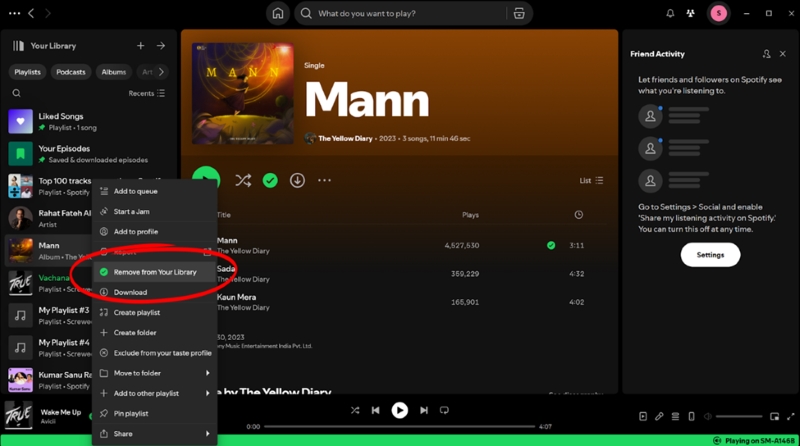Image resolution: width=800 pixels, height=446 pixels.
Task: Search in Your Library
Action: click(x=16, y=93)
